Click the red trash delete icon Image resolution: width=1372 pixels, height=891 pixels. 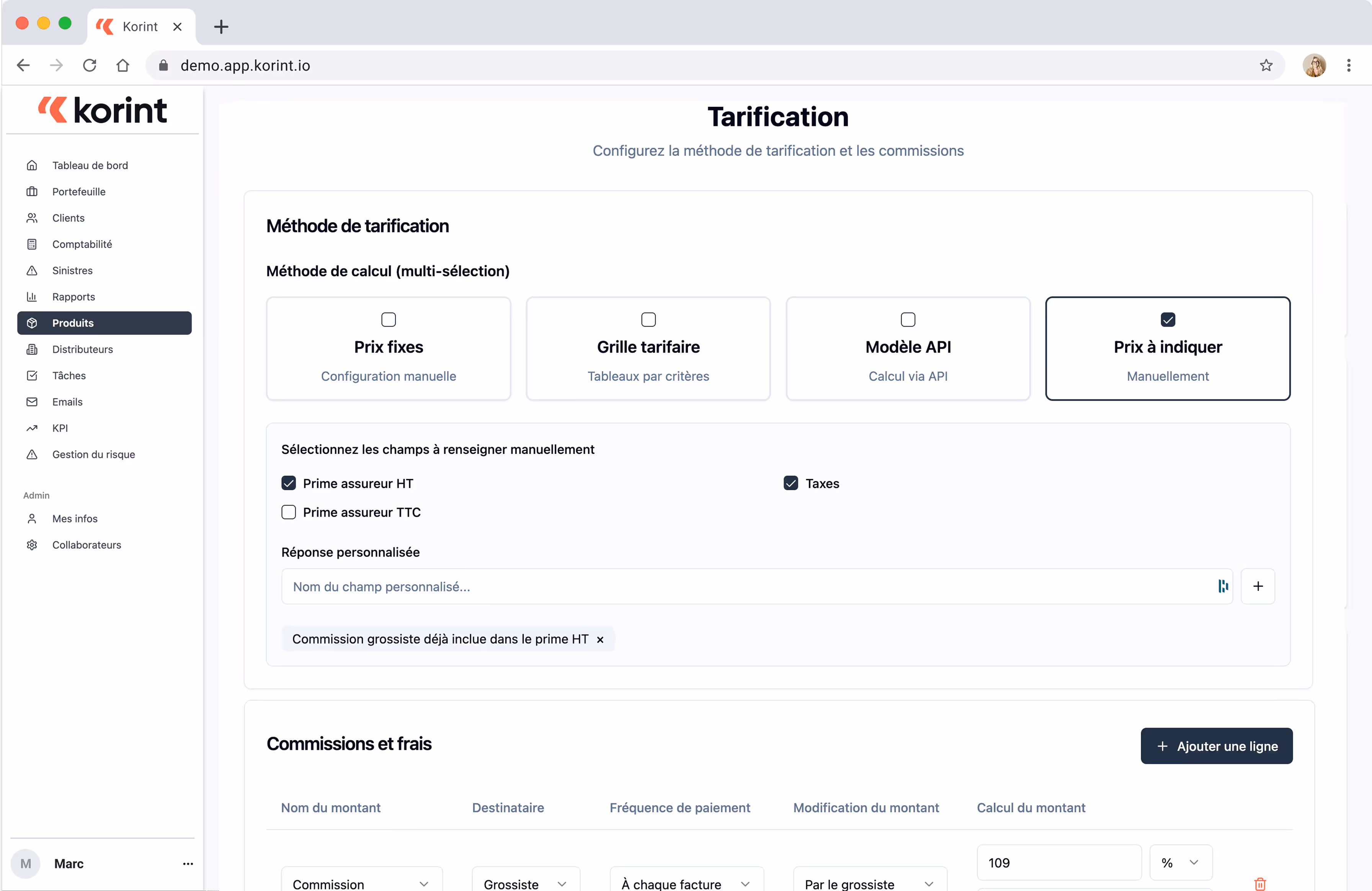(x=1259, y=883)
